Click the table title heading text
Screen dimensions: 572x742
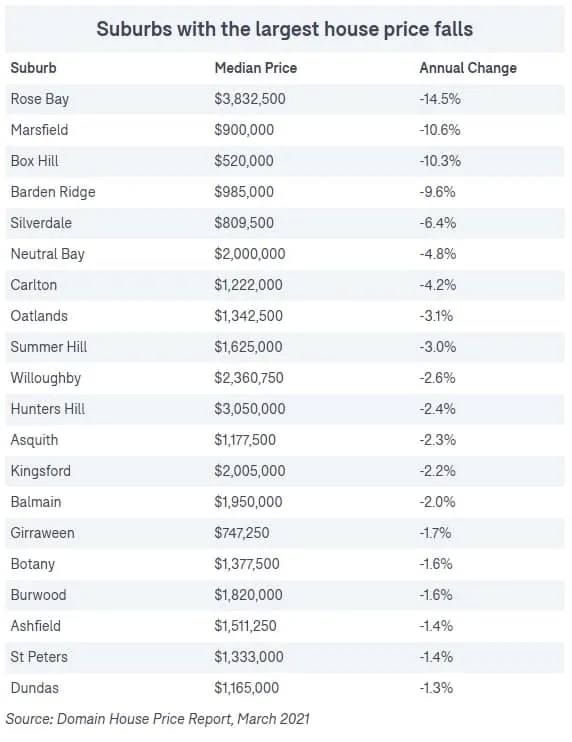[x=285, y=29]
